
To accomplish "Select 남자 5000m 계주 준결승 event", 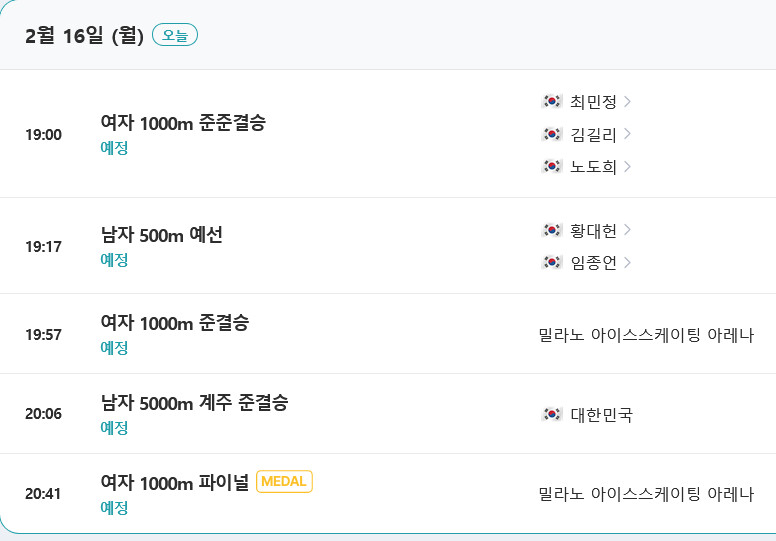I will point(194,403).
